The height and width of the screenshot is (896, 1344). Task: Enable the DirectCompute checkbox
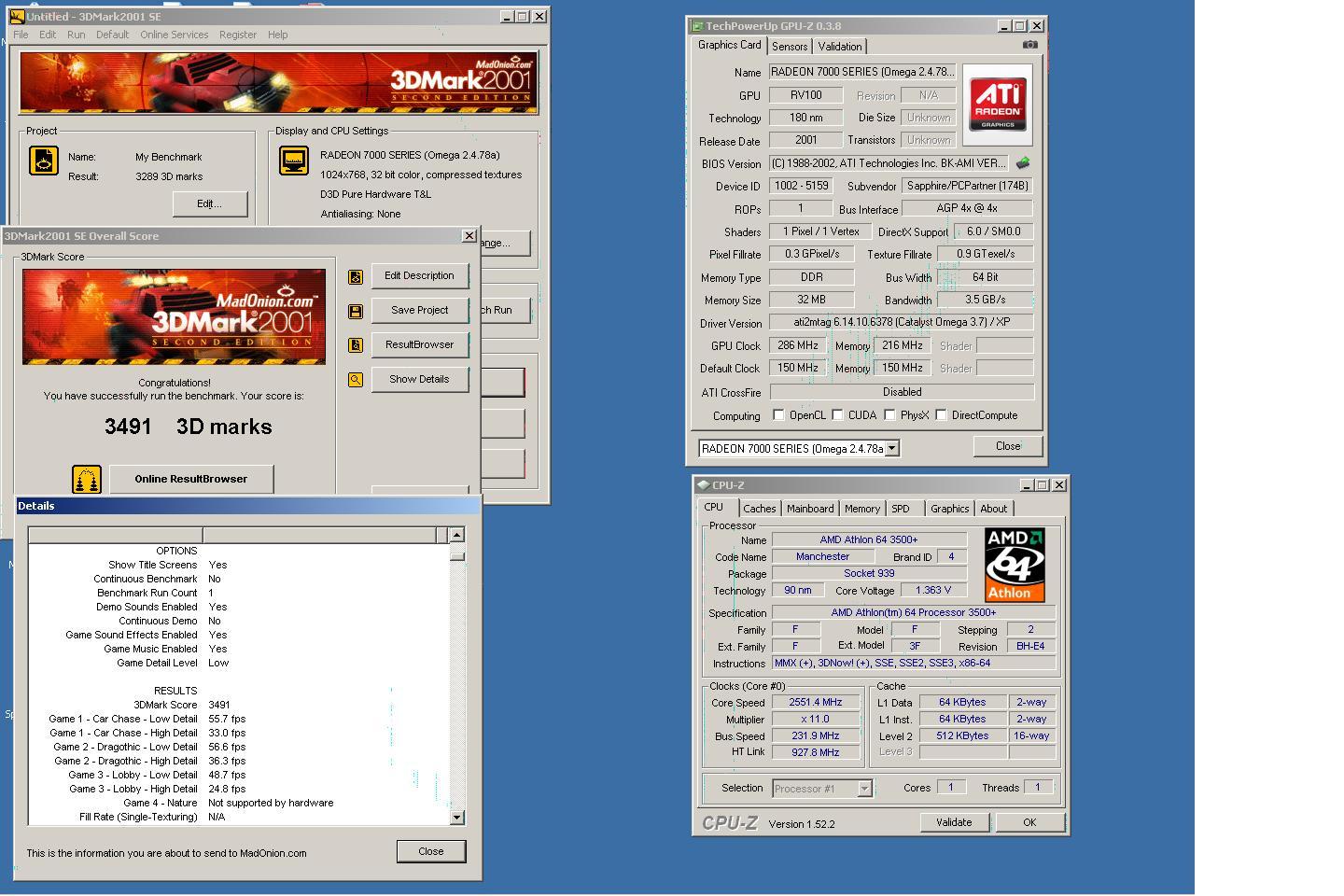point(941,415)
